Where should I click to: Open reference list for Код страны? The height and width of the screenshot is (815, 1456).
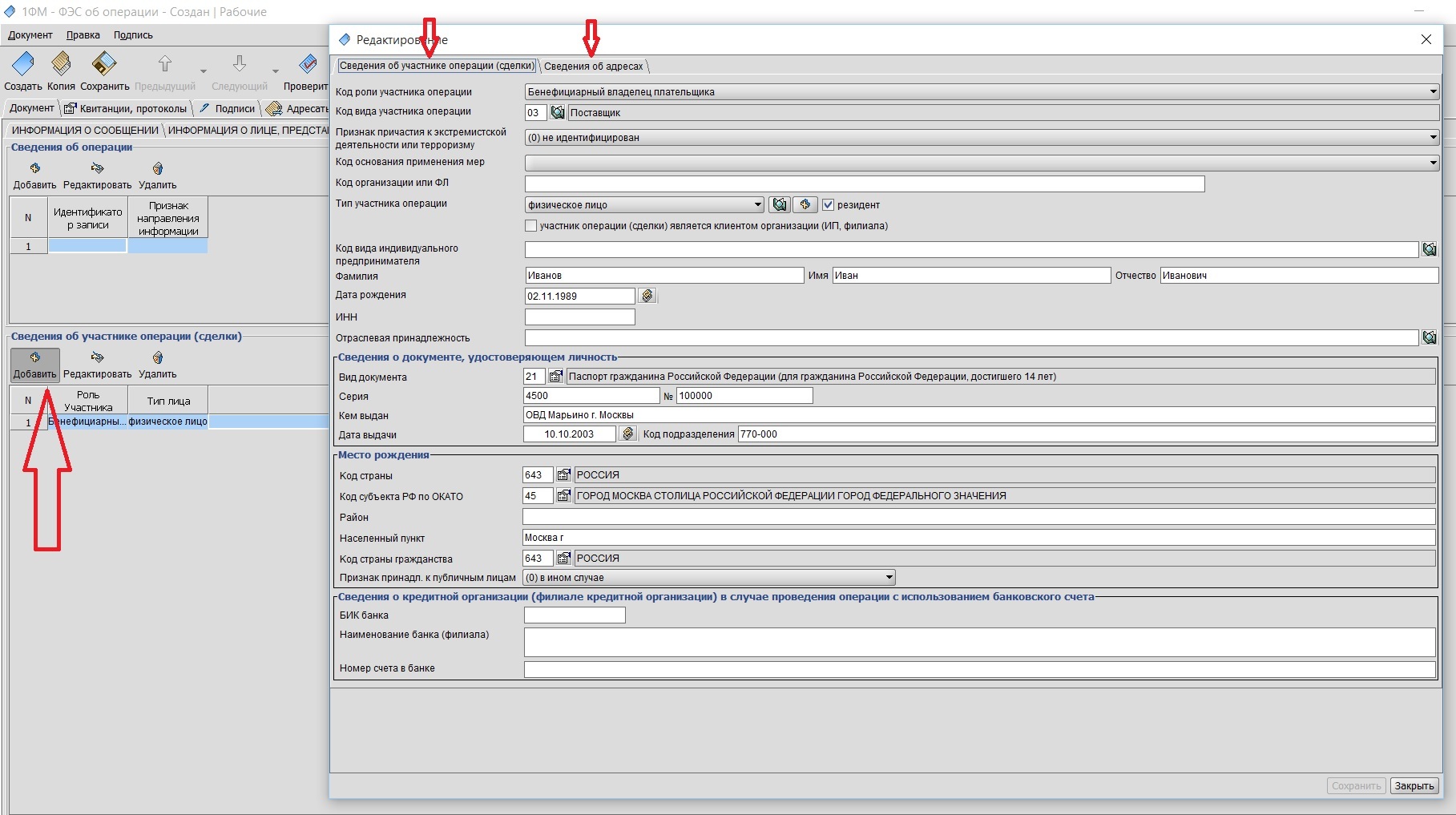pyautogui.click(x=563, y=474)
